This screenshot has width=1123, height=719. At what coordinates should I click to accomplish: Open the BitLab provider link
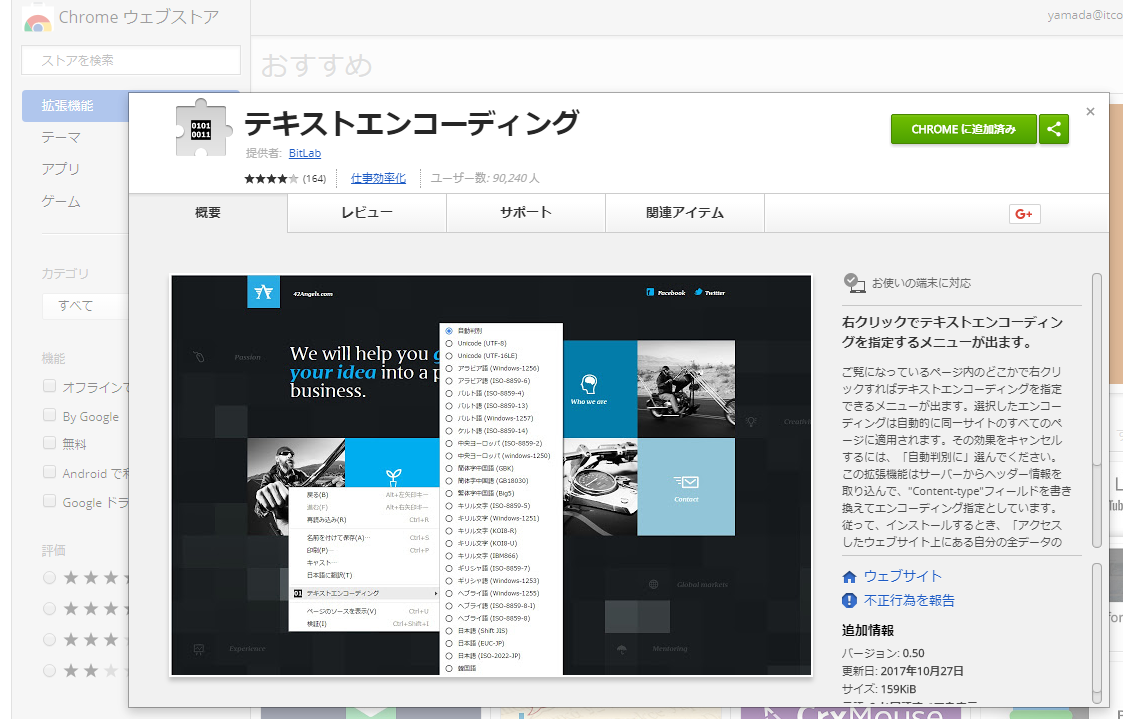(304, 153)
